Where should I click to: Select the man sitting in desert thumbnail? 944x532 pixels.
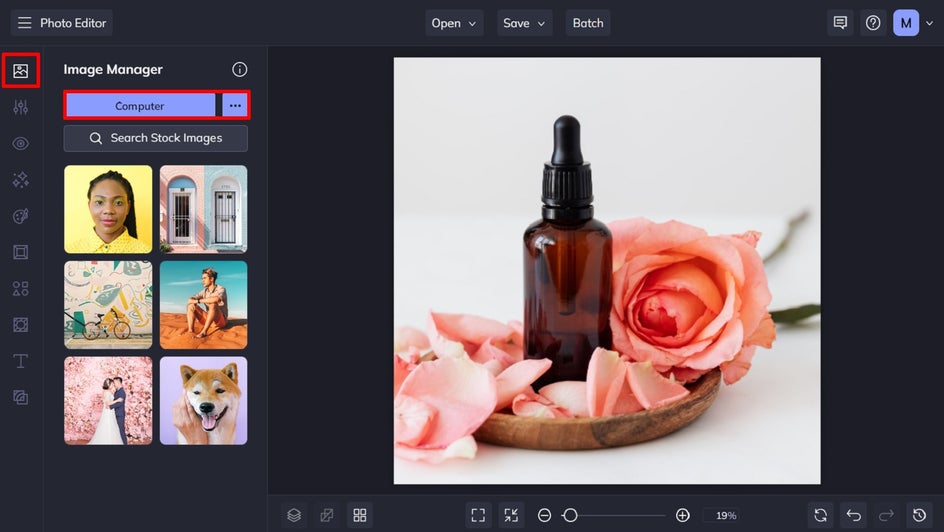tap(203, 305)
